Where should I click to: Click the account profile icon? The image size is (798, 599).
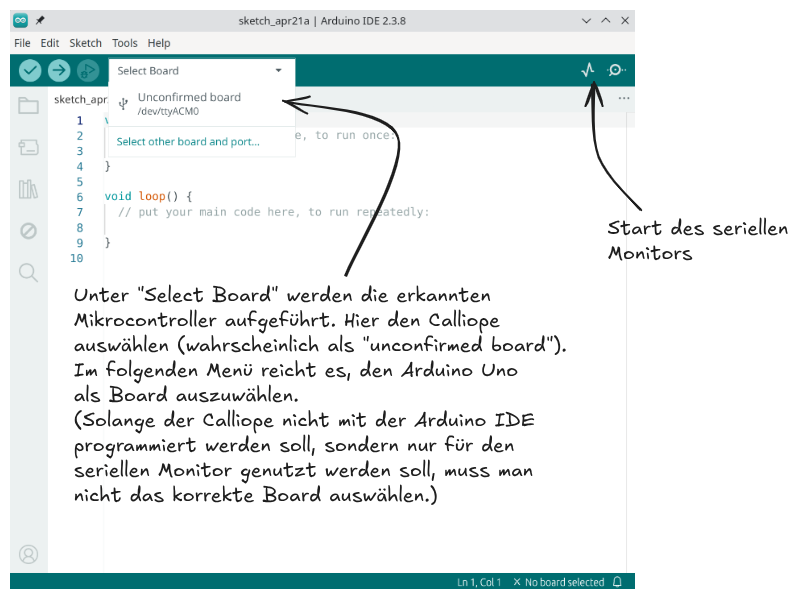tap(28, 554)
